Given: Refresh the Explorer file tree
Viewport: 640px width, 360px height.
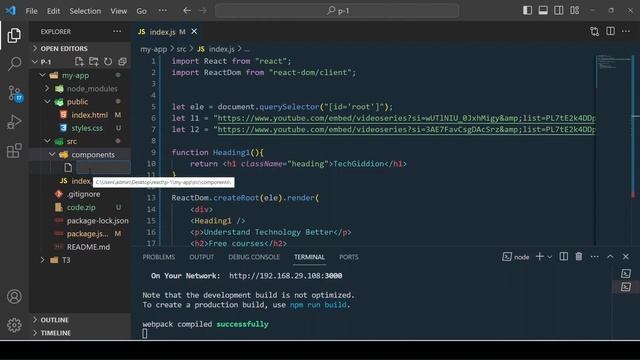Looking at the screenshot, I should (108, 62).
